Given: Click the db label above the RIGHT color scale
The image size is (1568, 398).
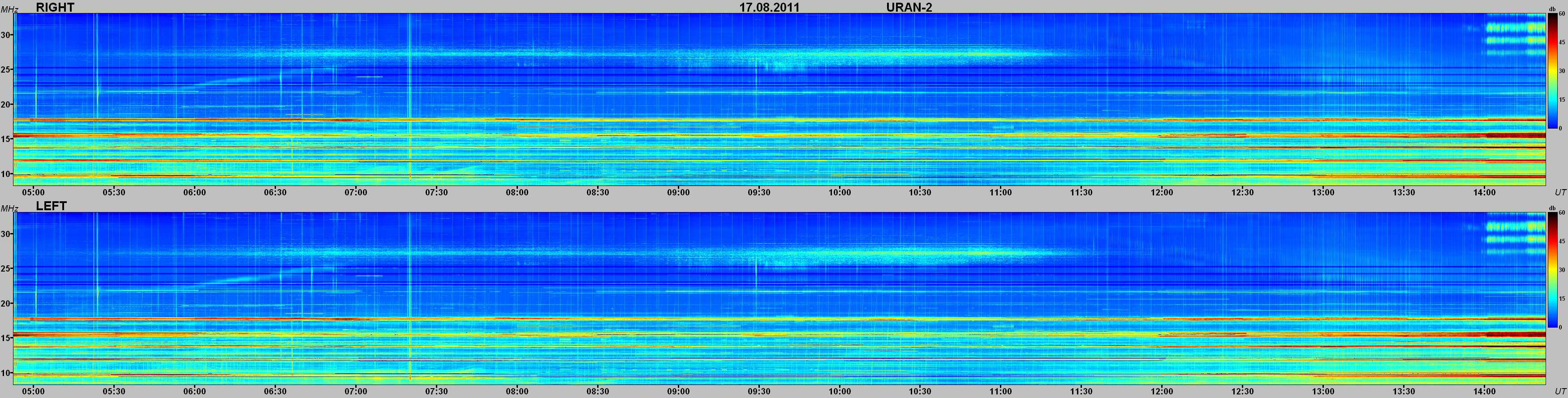Looking at the screenshot, I should click(x=1552, y=10).
